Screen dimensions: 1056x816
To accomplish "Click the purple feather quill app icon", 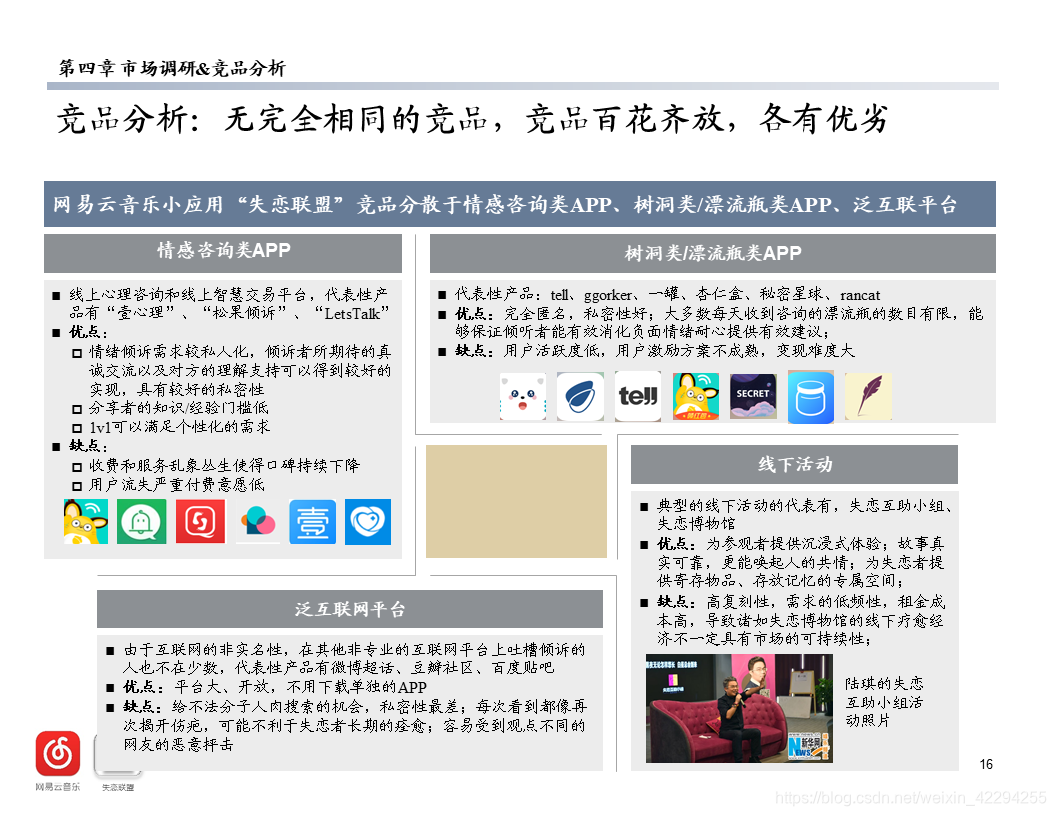I will (x=868, y=397).
